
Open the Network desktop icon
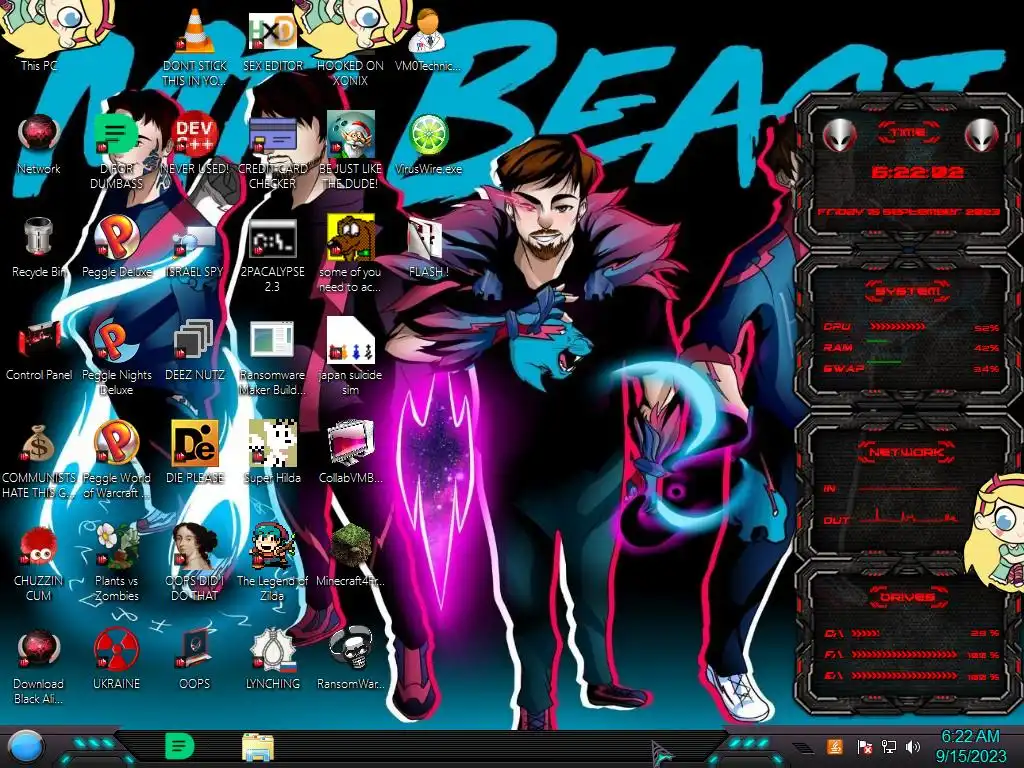click(39, 135)
